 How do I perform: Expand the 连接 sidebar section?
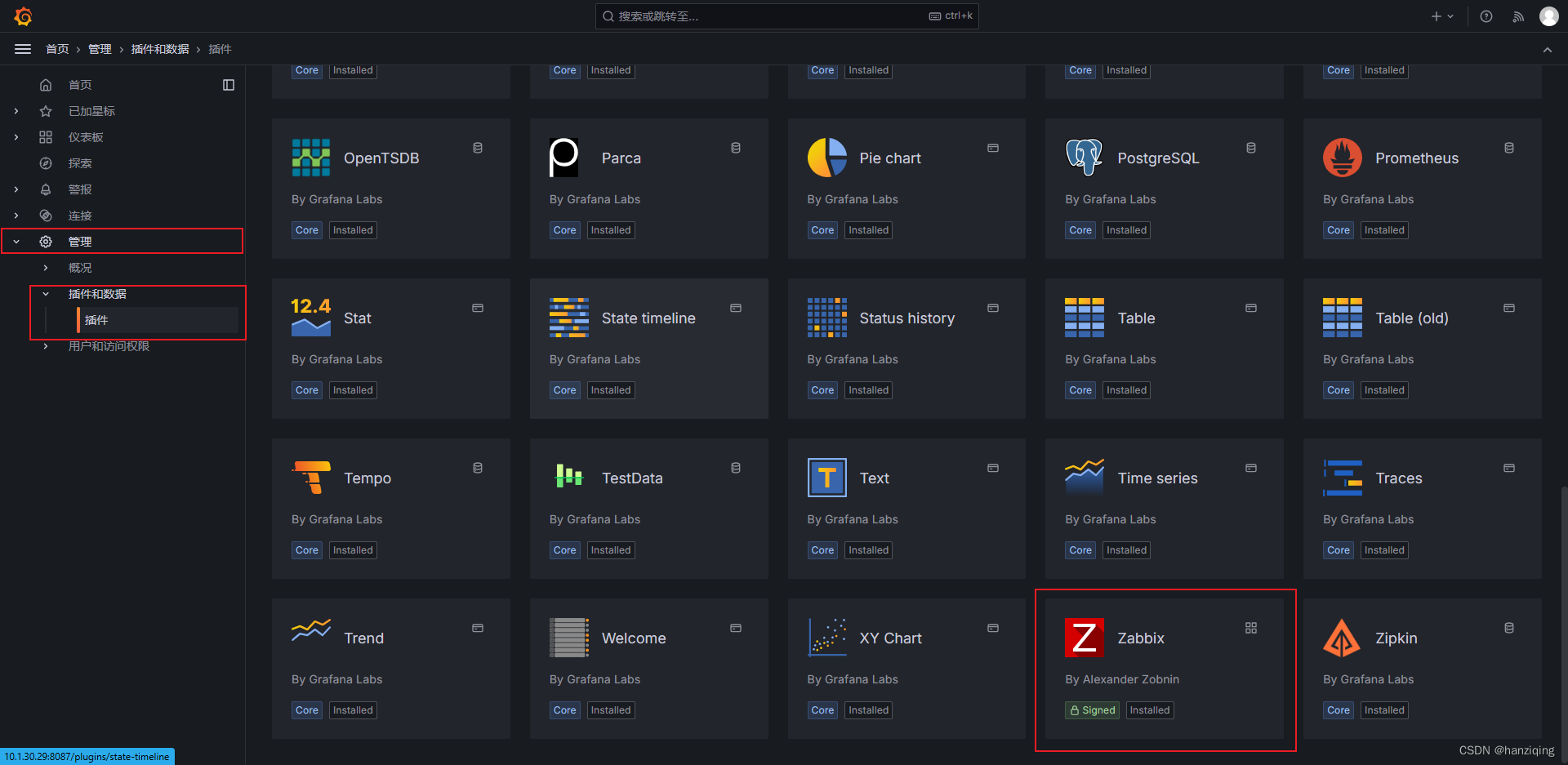point(16,216)
